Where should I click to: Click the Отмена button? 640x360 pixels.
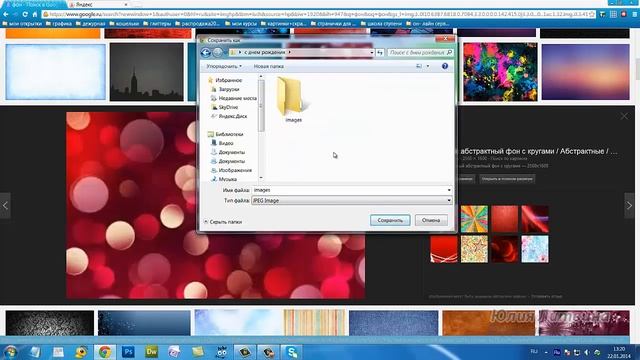click(x=431, y=220)
